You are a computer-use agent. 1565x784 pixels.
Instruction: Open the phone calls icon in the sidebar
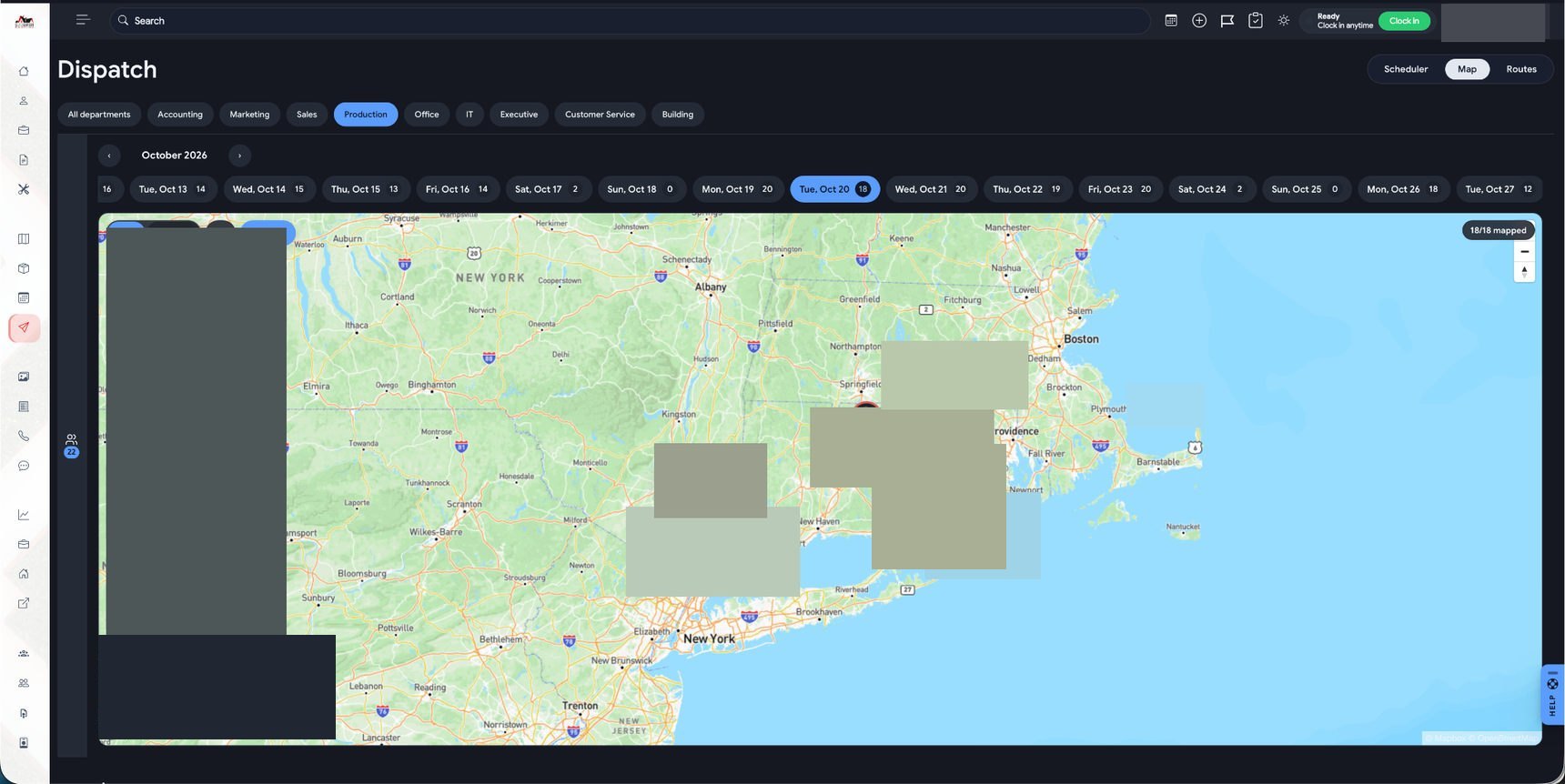(x=24, y=436)
